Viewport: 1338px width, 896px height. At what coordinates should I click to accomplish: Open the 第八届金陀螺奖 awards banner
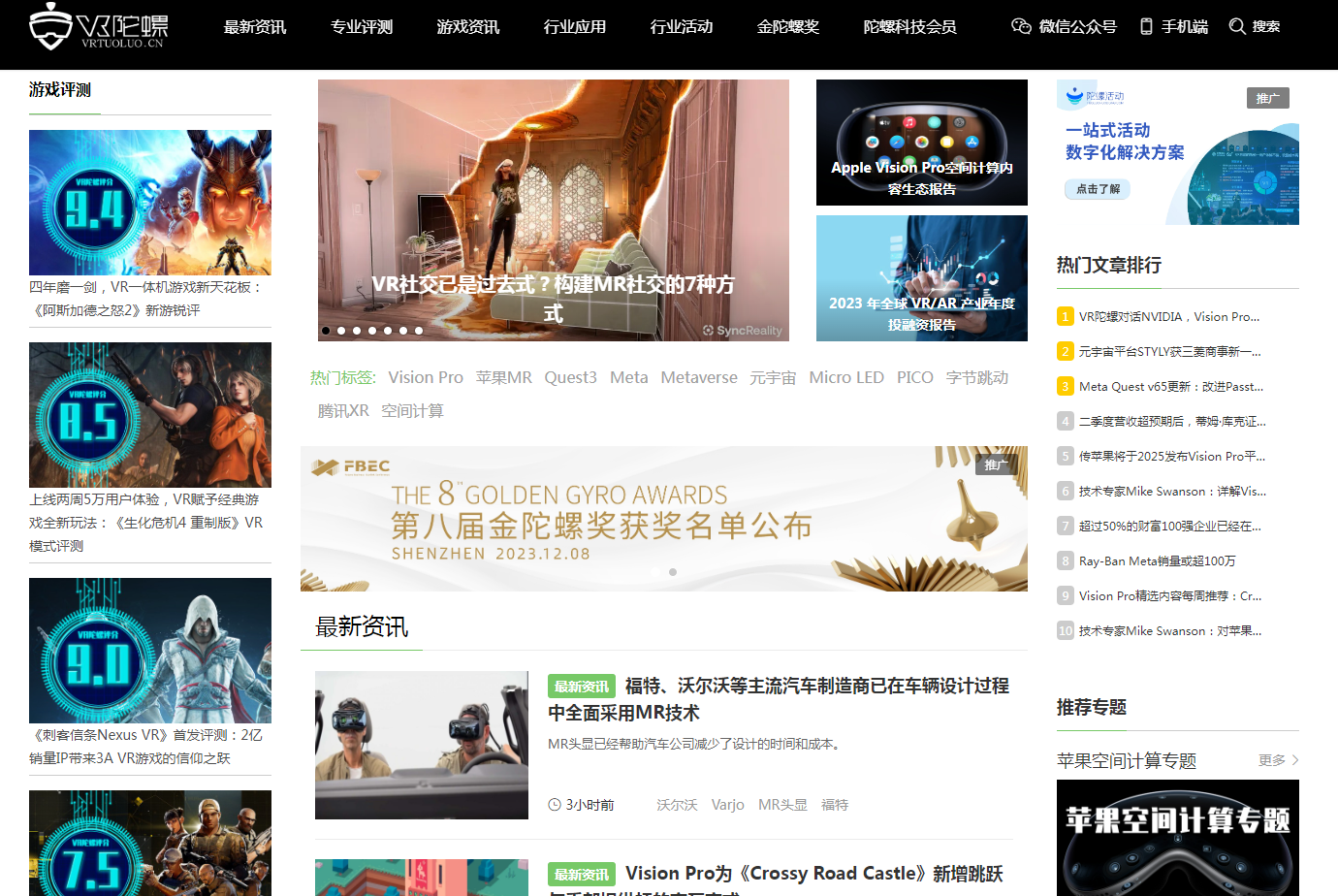point(664,519)
